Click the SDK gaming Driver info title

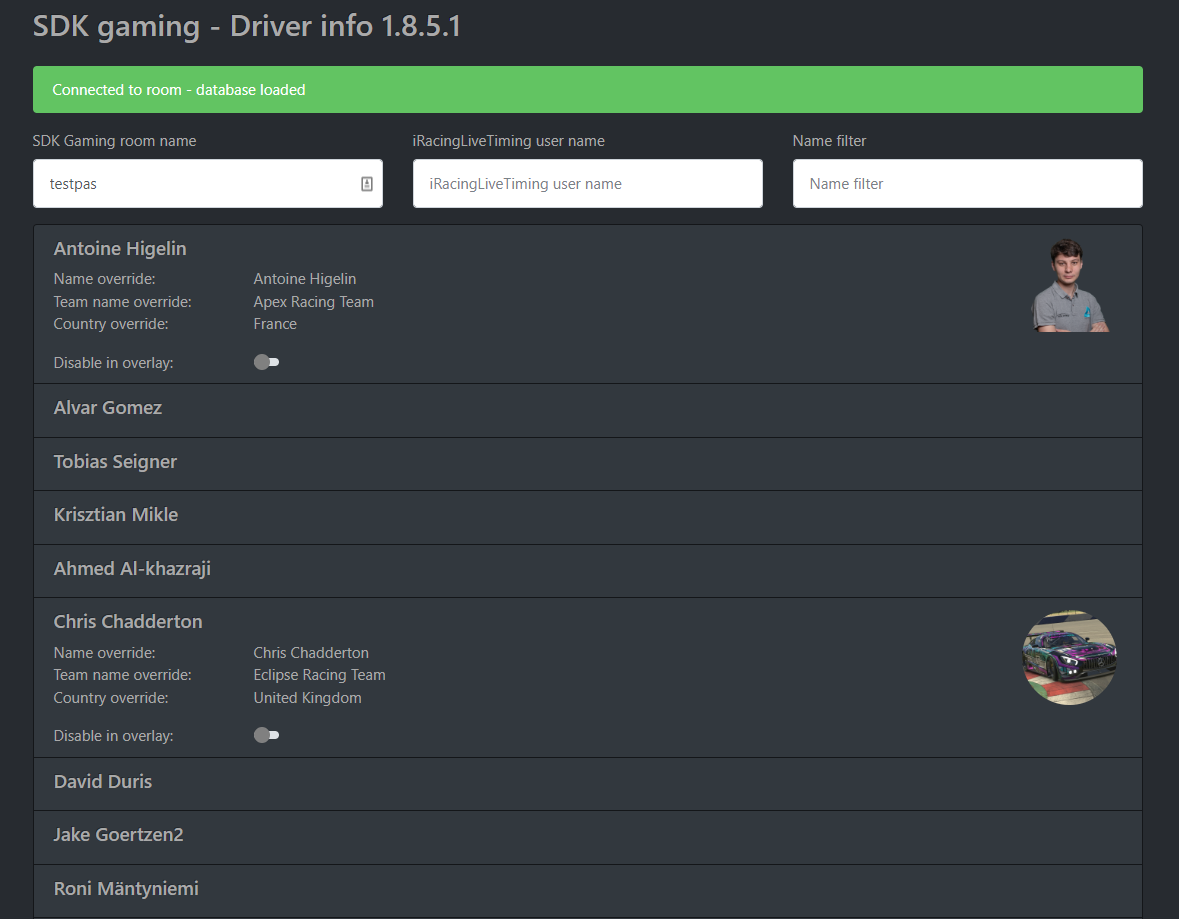pyautogui.click(x=247, y=26)
